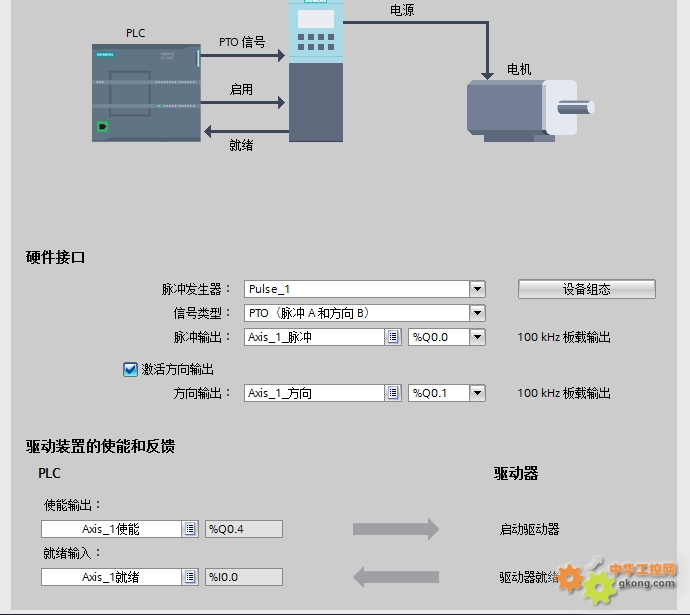This screenshot has height=615, width=690.
Task: Open tag picker for Axis_1使能 enable output
Action: 190,529
